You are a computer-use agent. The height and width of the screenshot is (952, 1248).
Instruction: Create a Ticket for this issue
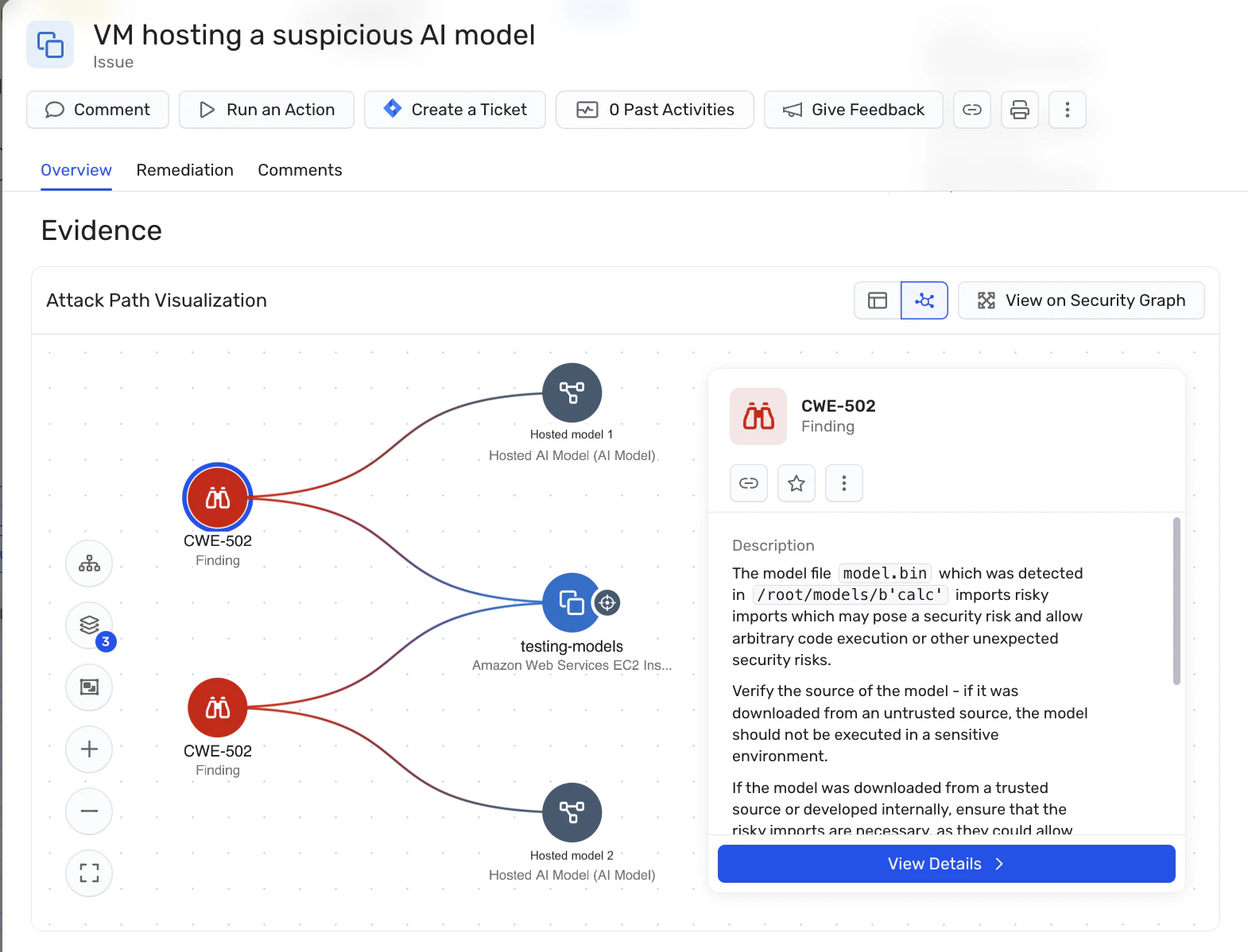(x=455, y=110)
